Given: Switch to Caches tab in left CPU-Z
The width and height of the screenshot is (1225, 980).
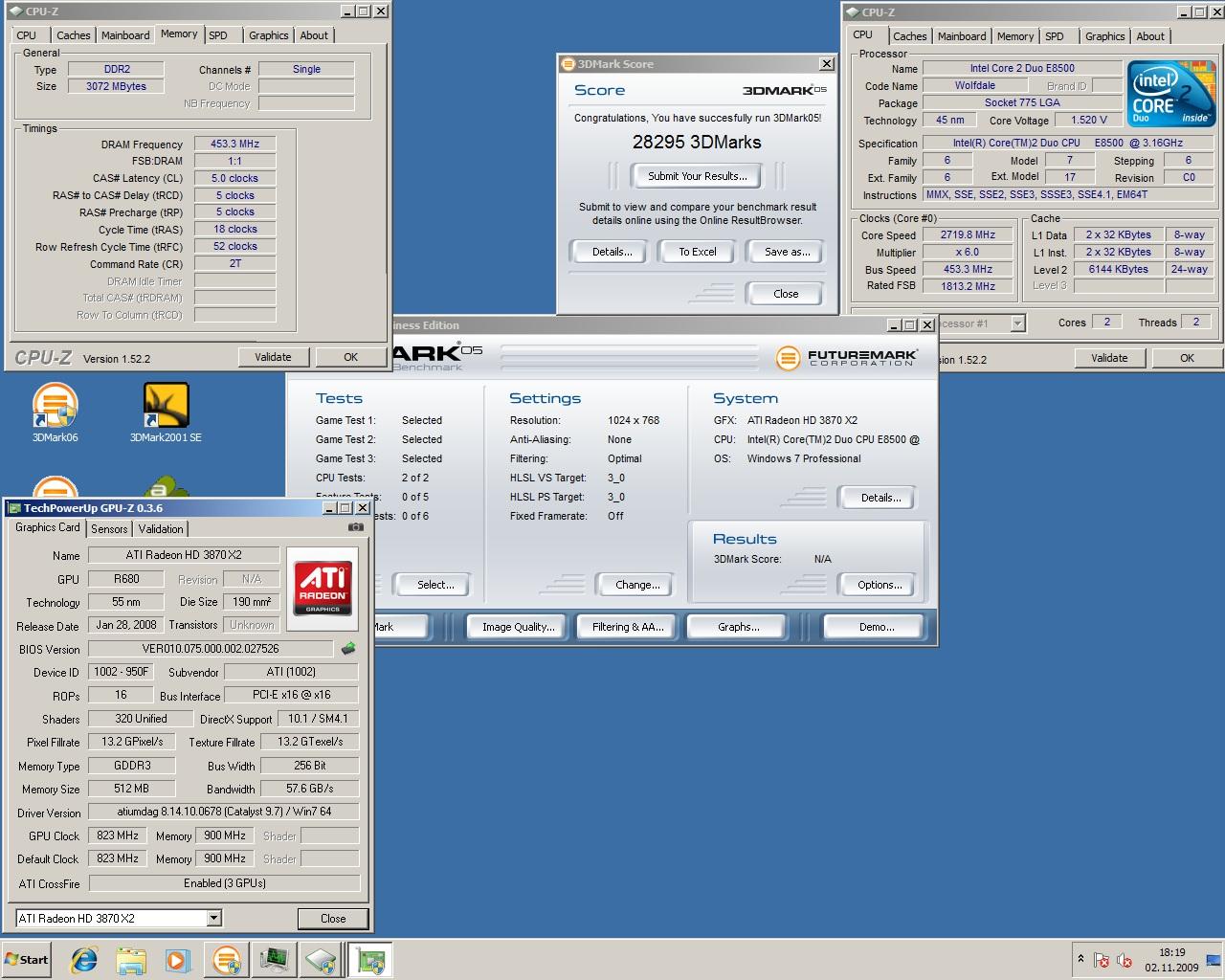Looking at the screenshot, I should click(73, 35).
